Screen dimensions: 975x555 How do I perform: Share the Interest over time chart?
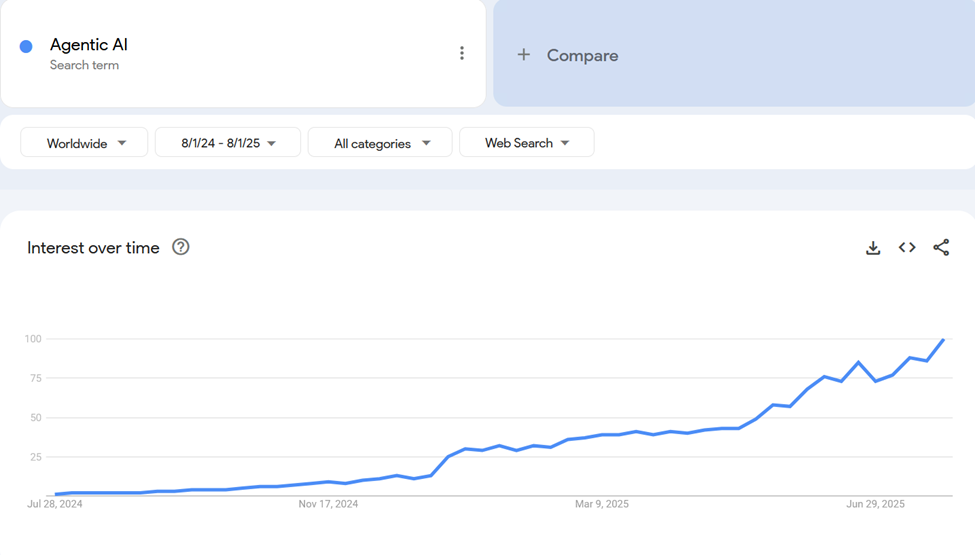coord(941,248)
